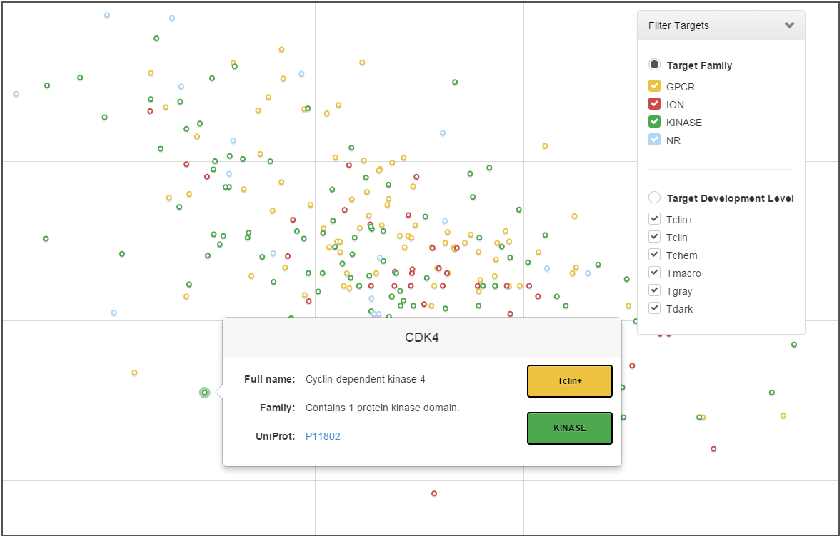Toggle the Tgray checkbox
The image size is (840, 537).
tap(654, 291)
